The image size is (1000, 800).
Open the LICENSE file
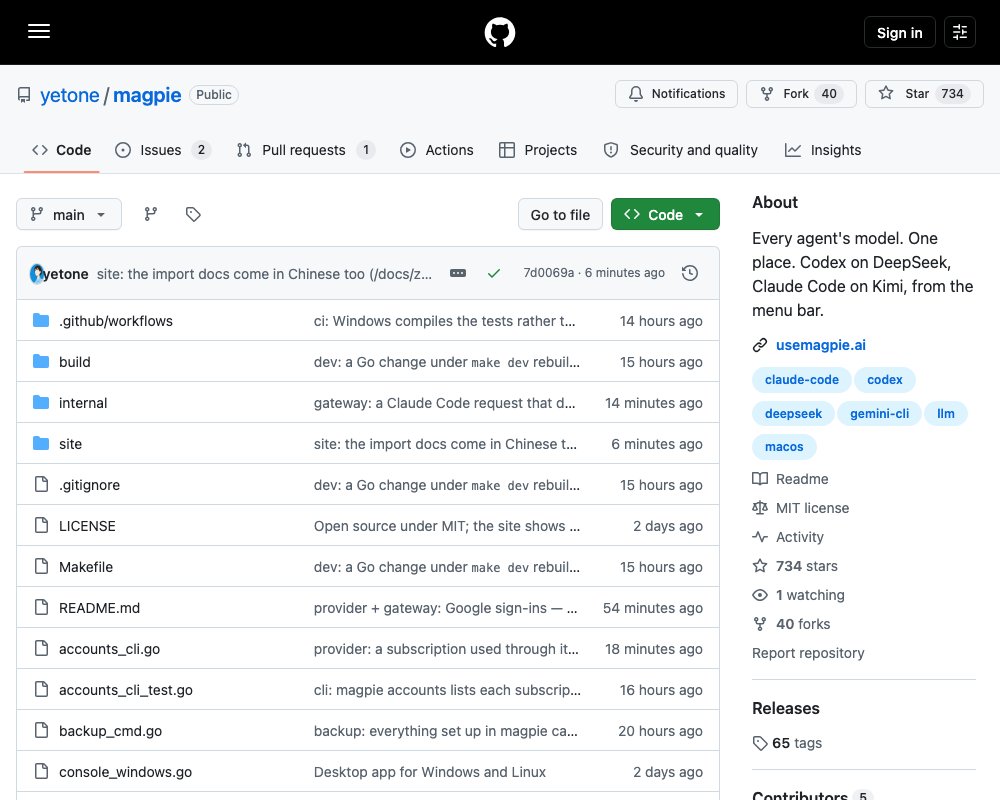(87, 526)
